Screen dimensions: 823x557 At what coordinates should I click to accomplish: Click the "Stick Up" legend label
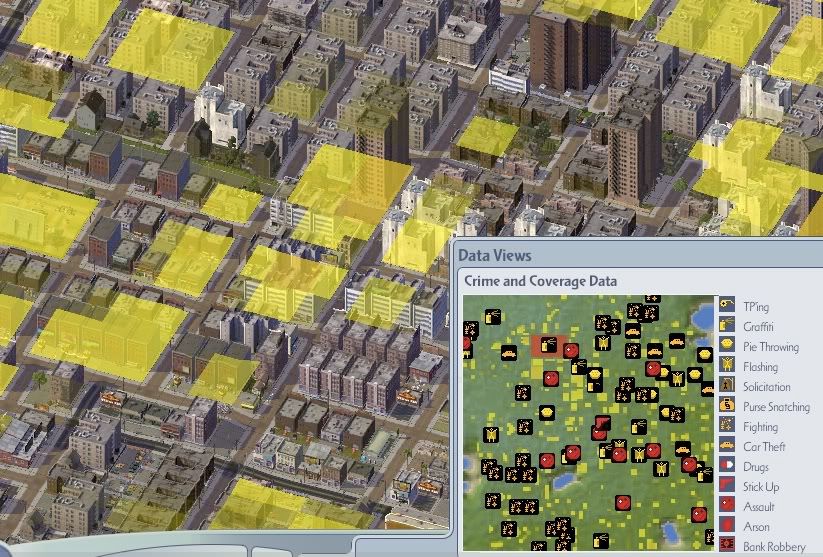pos(761,487)
